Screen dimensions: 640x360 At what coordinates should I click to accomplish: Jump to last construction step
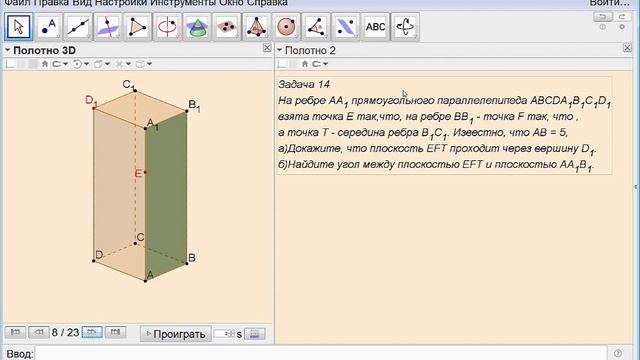tap(116, 333)
